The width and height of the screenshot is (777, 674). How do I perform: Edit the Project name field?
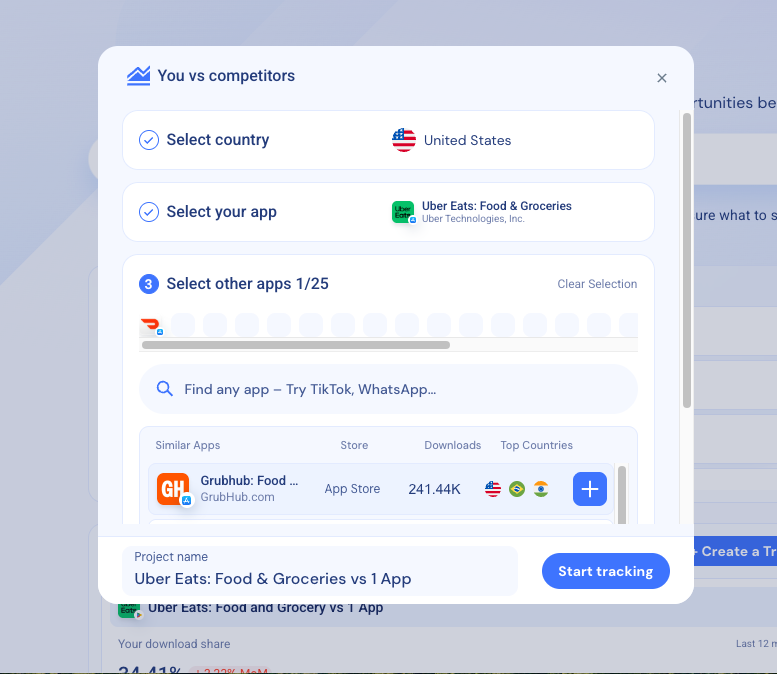(320, 571)
